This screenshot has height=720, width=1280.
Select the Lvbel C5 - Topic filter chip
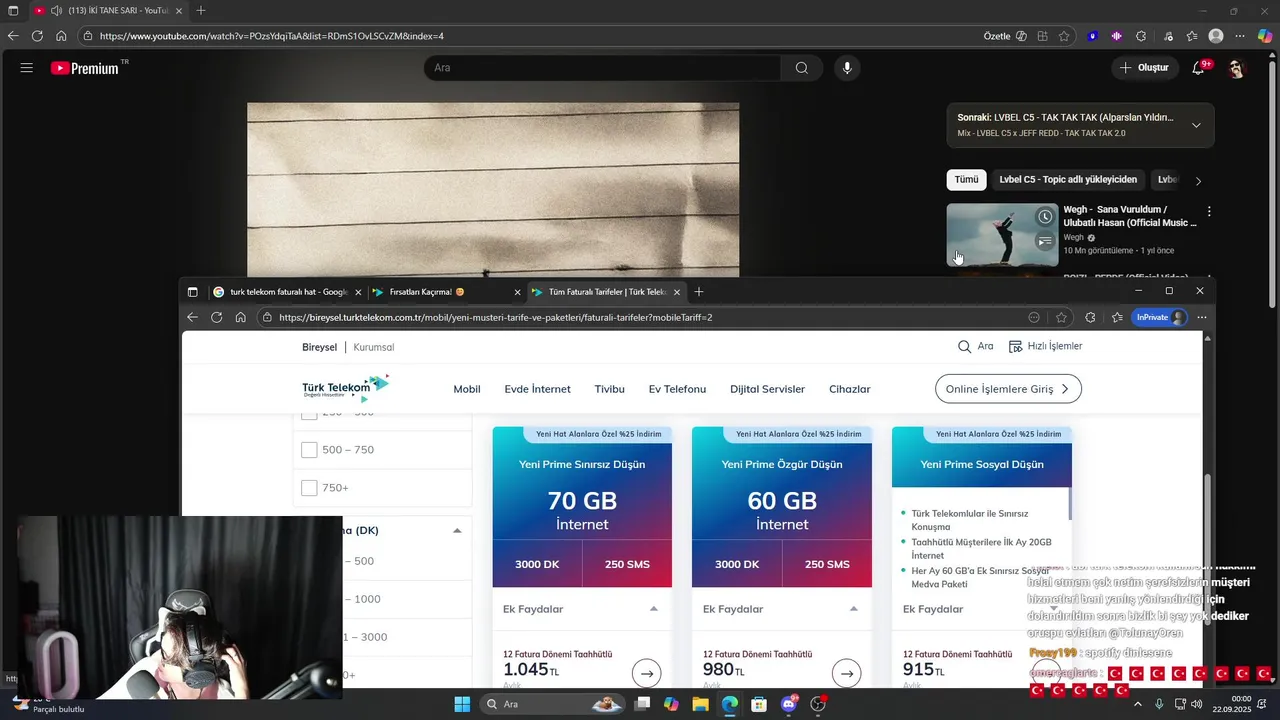[1068, 180]
